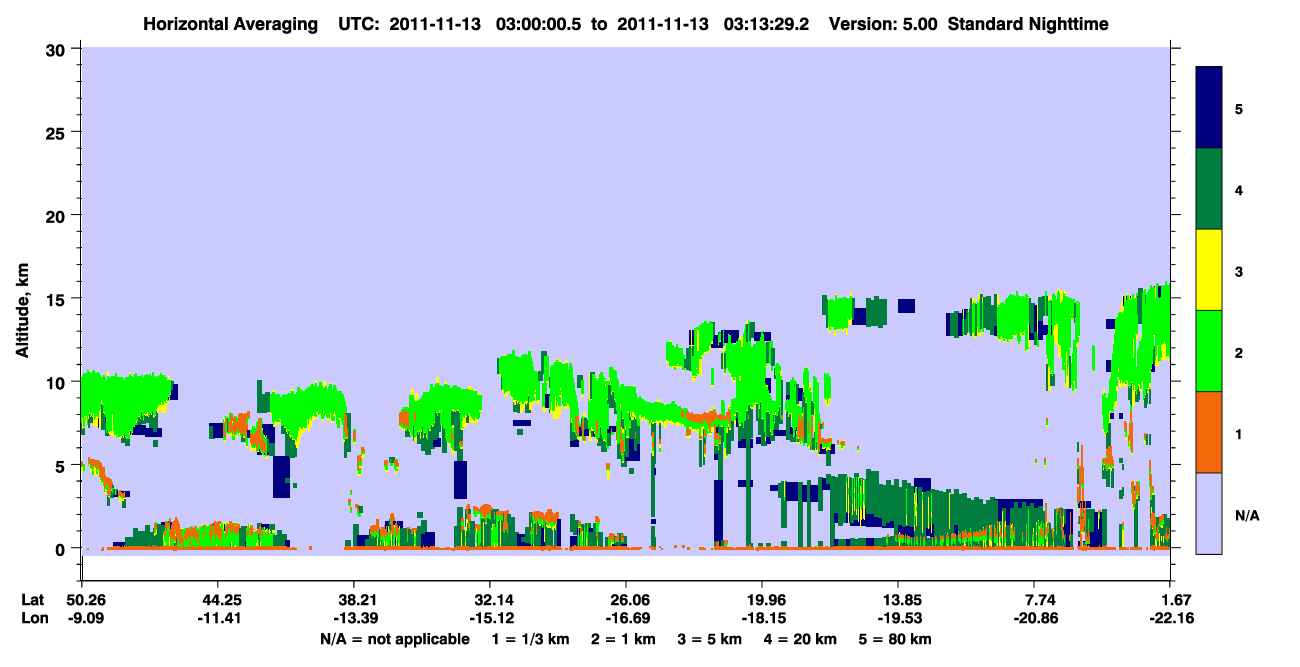Click the dark blue colorbar segment labeled 5
The image size is (1300, 667).
pyautogui.click(x=1209, y=107)
